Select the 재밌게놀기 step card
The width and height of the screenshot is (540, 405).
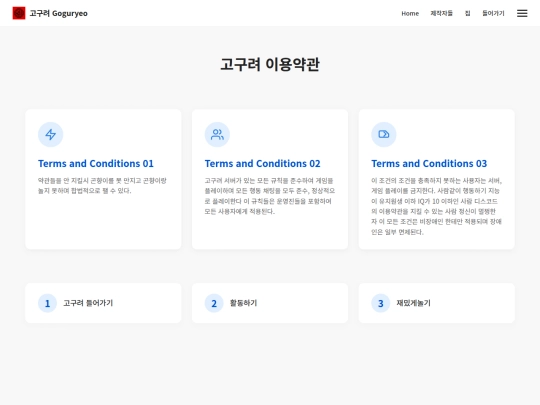click(437, 303)
